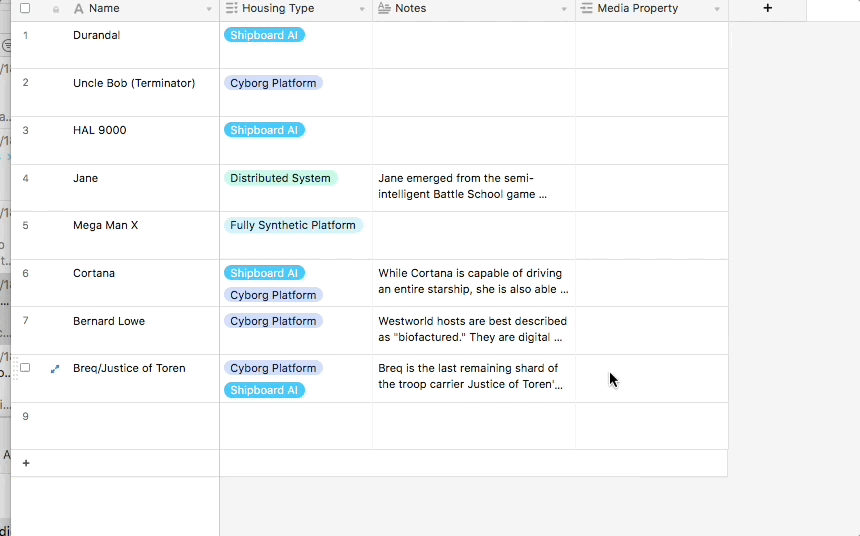Click Durandal's Shipboard AI tag
Image resolution: width=860 pixels, height=536 pixels.
point(264,35)
